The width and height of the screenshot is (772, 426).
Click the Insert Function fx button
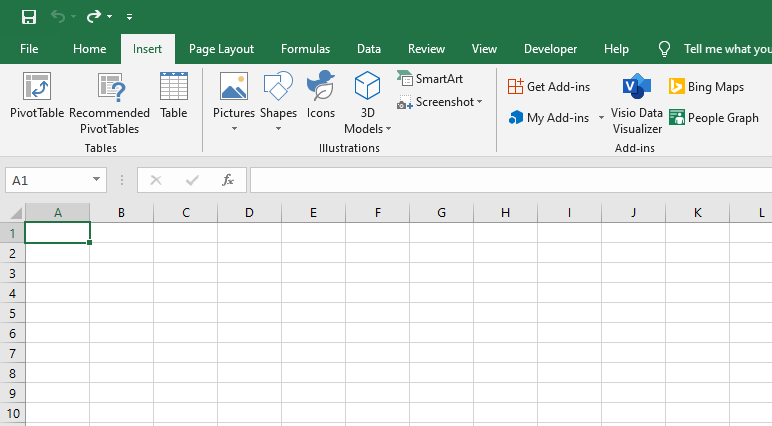[x=228, y=180]
